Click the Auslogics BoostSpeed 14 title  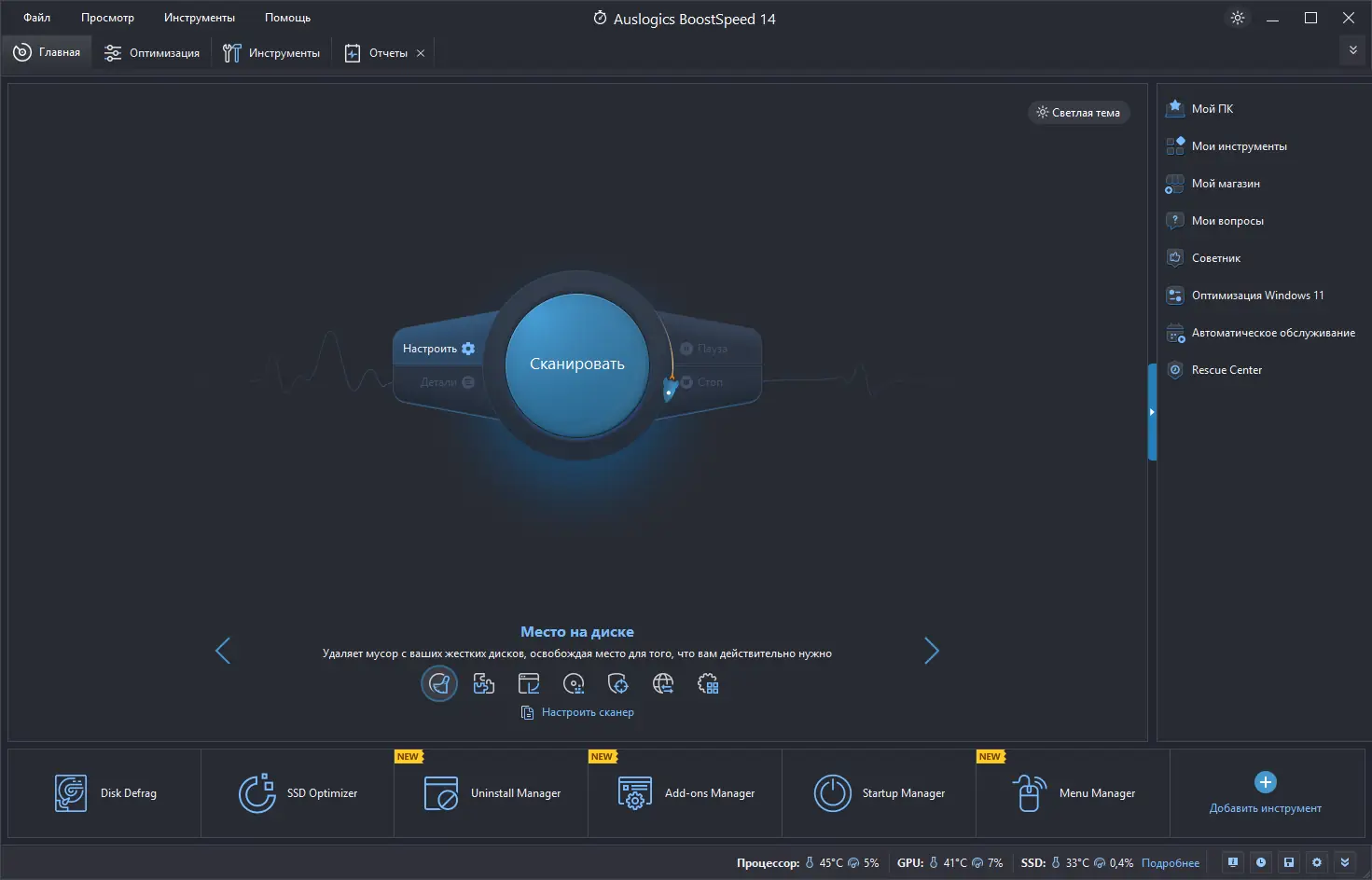click(x=694, y=19)
